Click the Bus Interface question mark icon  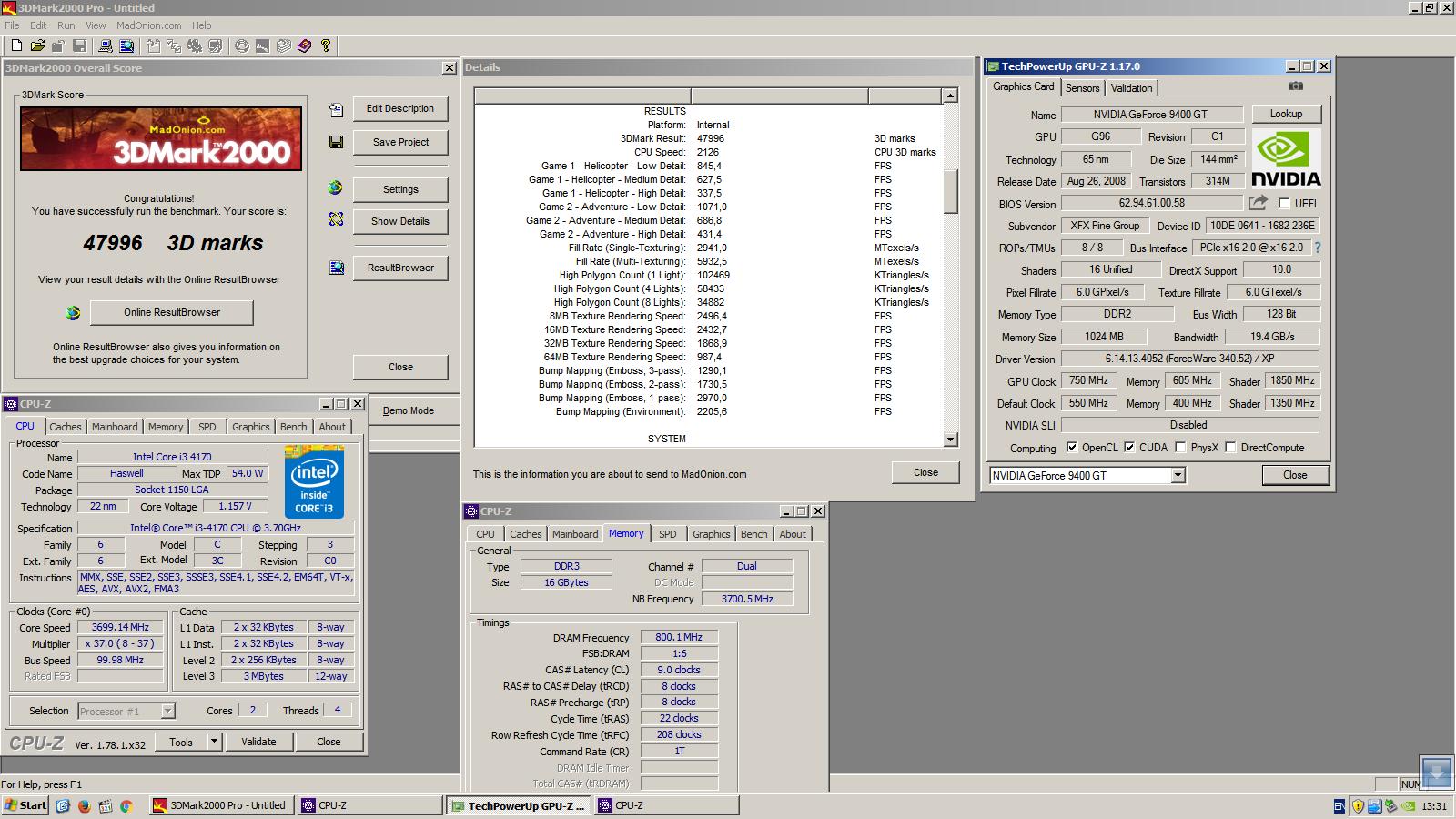pos(1317,247)
